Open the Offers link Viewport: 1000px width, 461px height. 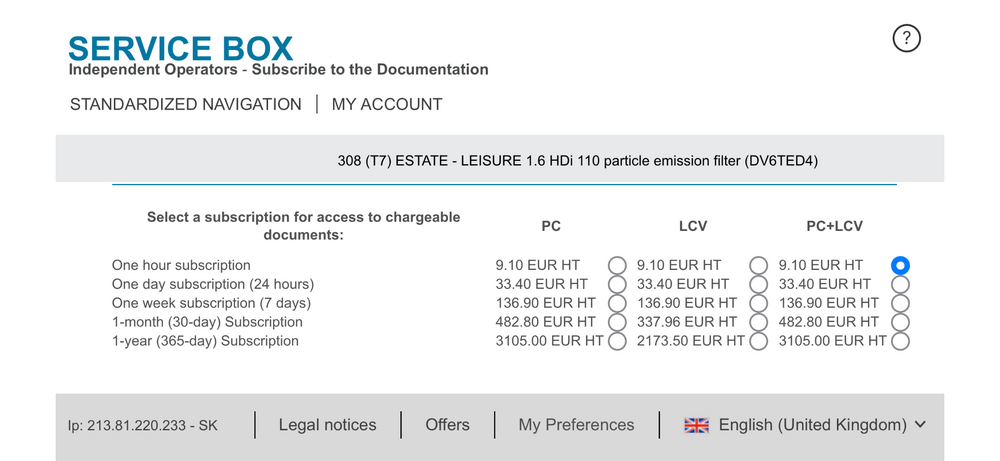coord(447,425)
